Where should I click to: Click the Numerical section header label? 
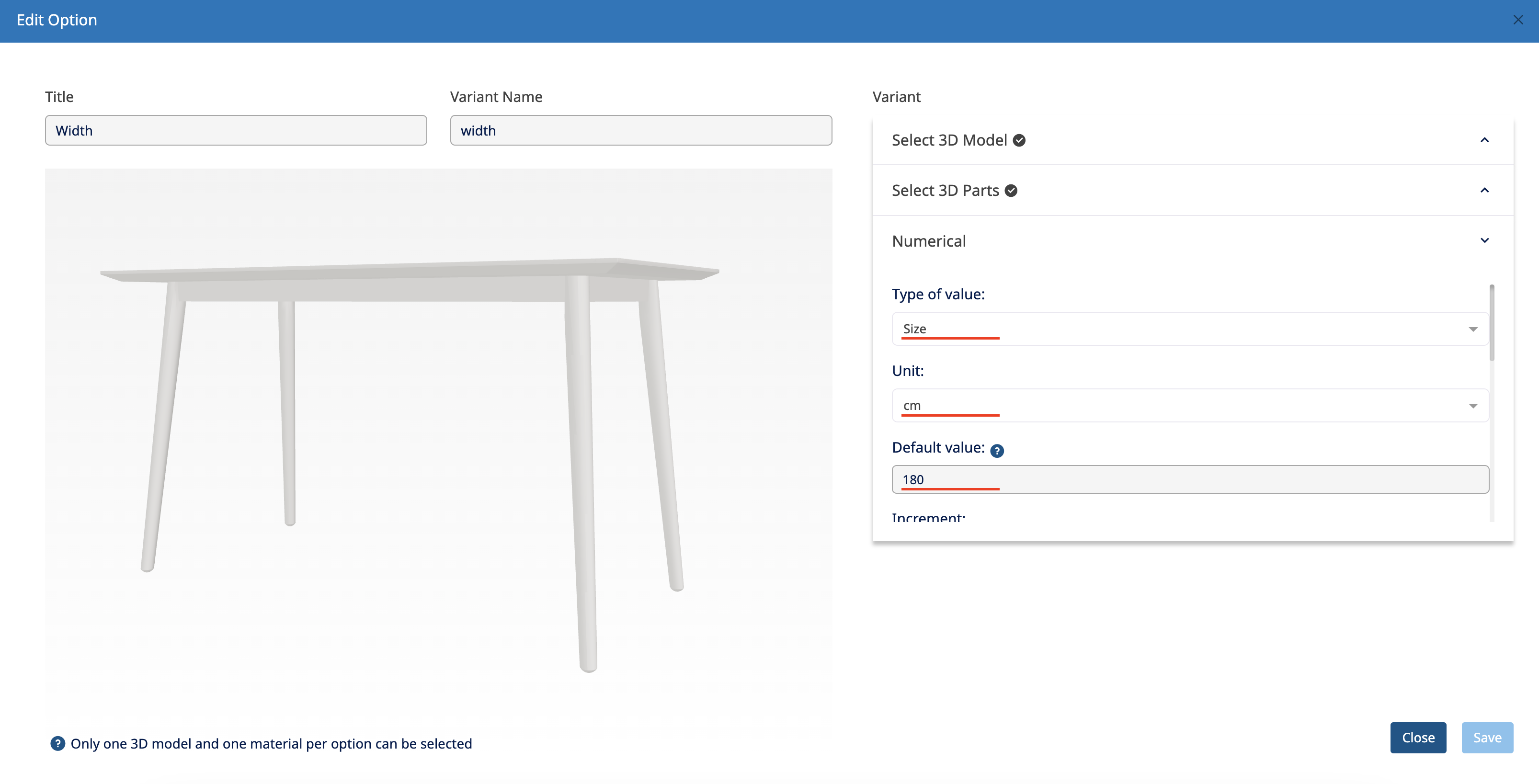(x=928, y=241)
